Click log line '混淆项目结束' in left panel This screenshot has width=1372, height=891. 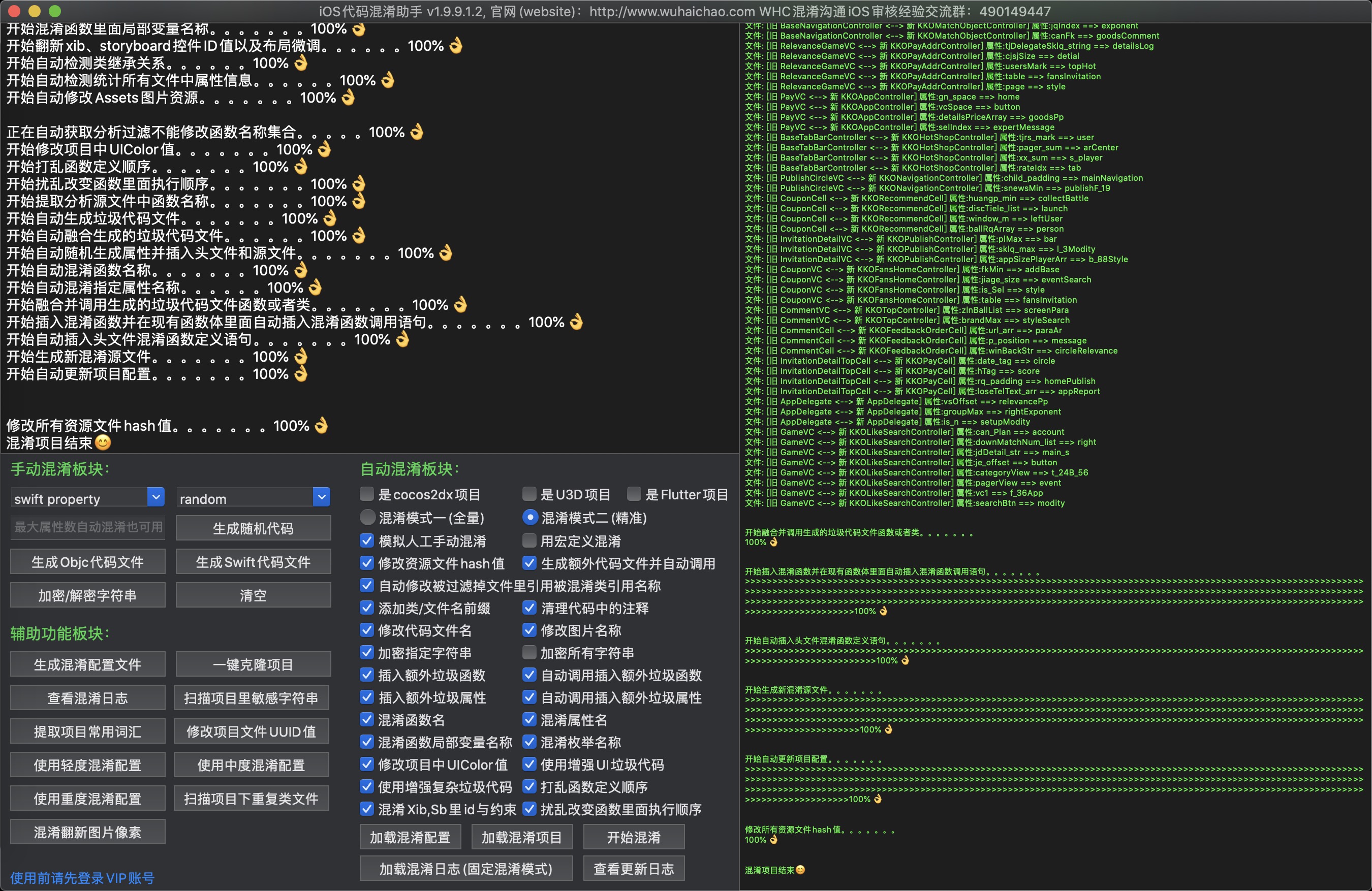pyautogui.click(x=59, y=442)
